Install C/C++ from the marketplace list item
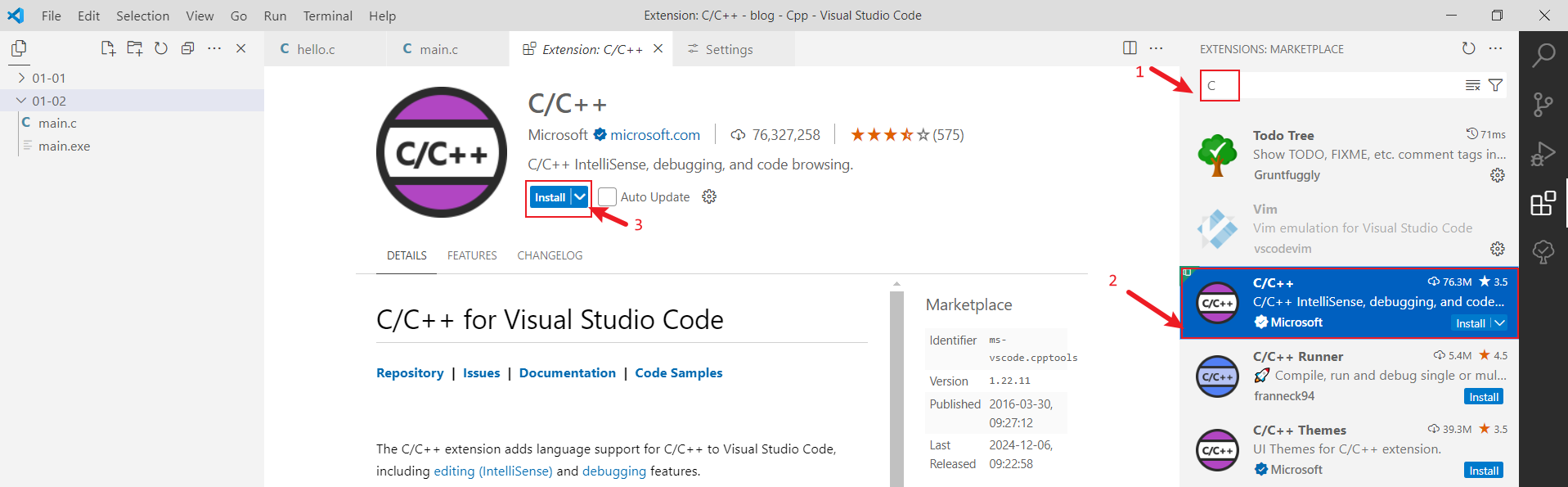Viewport: 1568px width, 487px height. point(1471,323)
